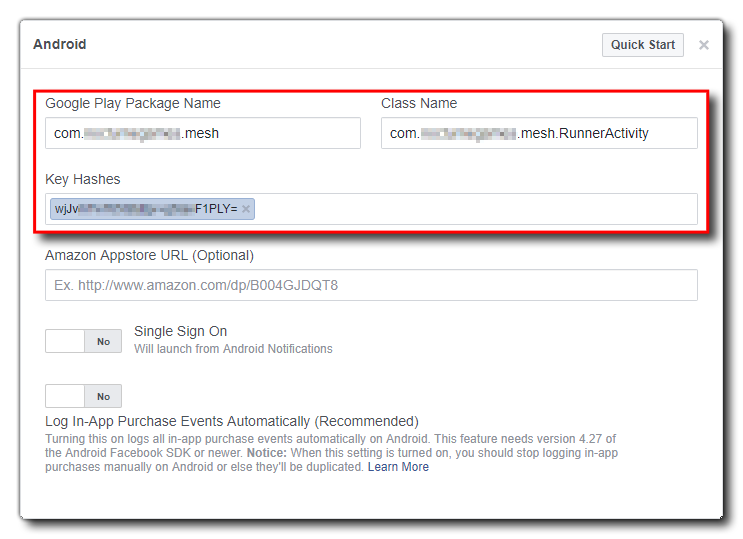Screen dimensions: 743x539
Task: Focus the Google Play Package Name field
Action: point(203,133)
